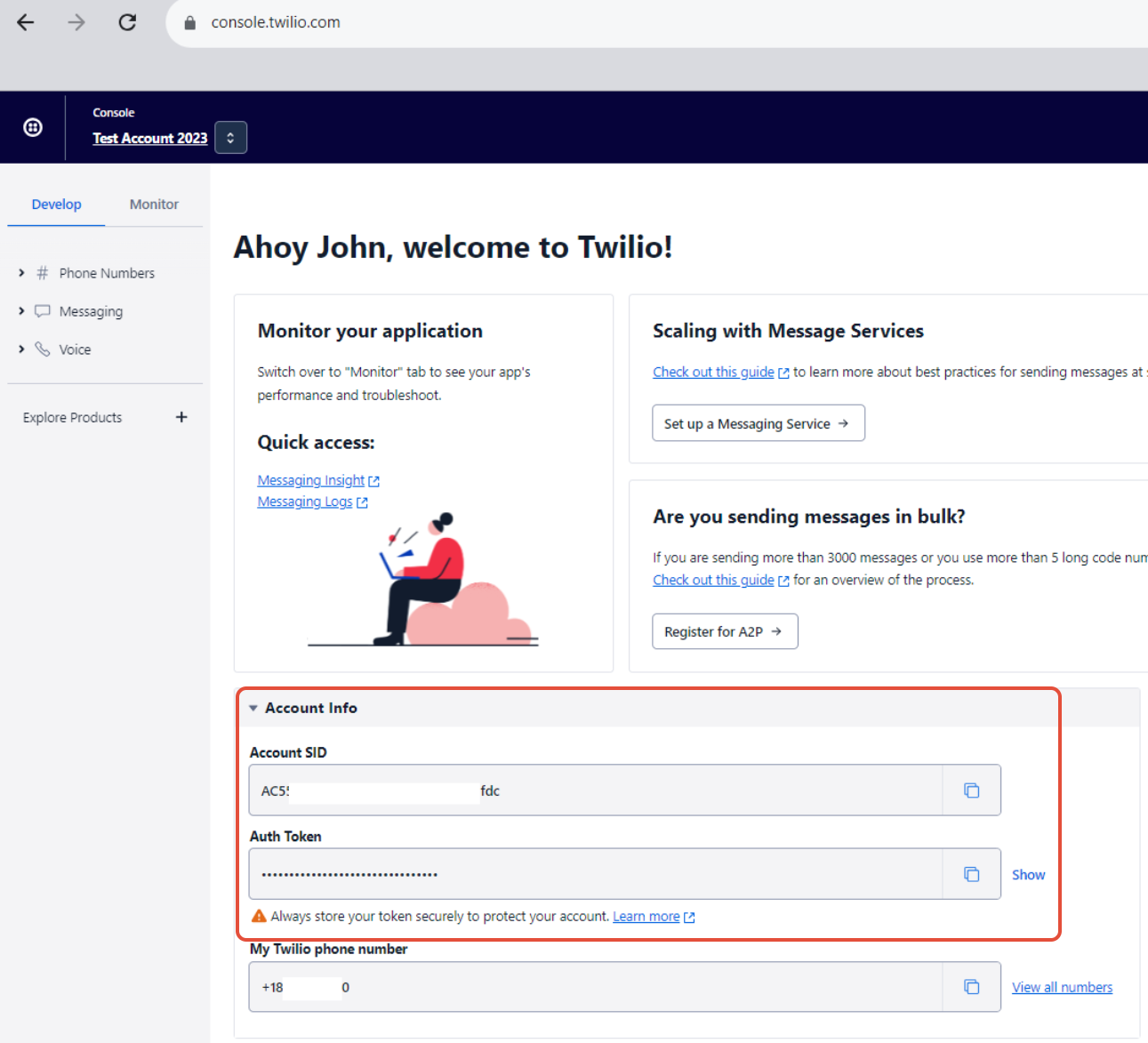Viewport: 1148px width, 1043px height.
Task: Click external link icon after Messaging Logs
Action: (x=362, y=502)
